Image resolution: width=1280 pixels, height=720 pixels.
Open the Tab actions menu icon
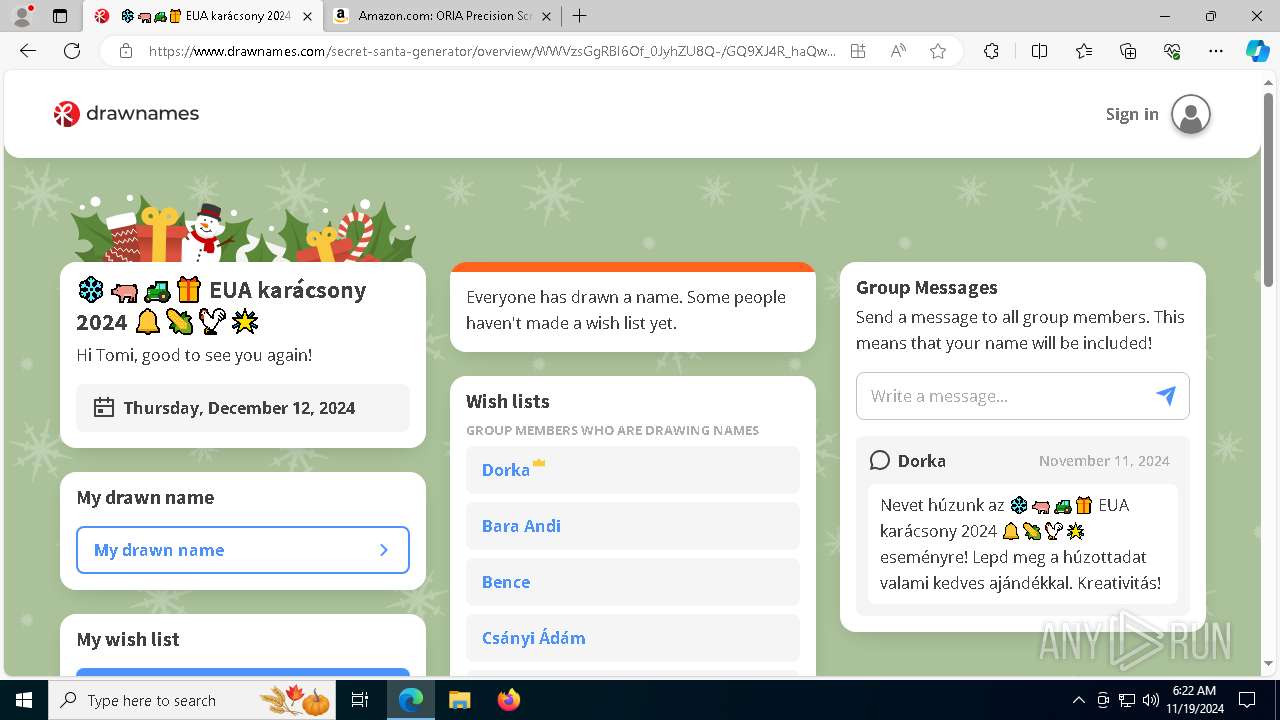[x=60, y=16]
